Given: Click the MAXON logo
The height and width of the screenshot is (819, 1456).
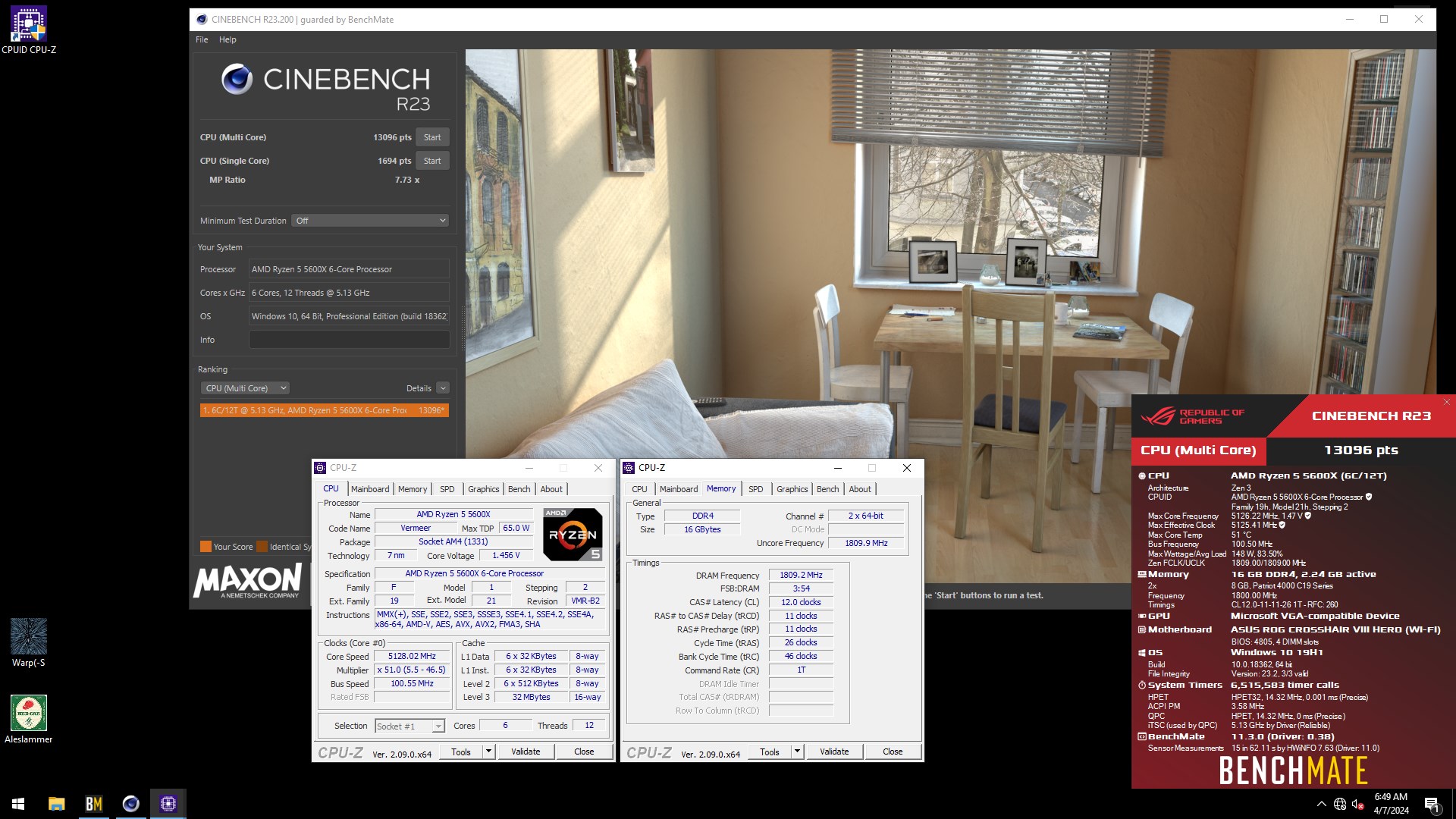Looking at the screenshot, I should click(x=247, y=580).
